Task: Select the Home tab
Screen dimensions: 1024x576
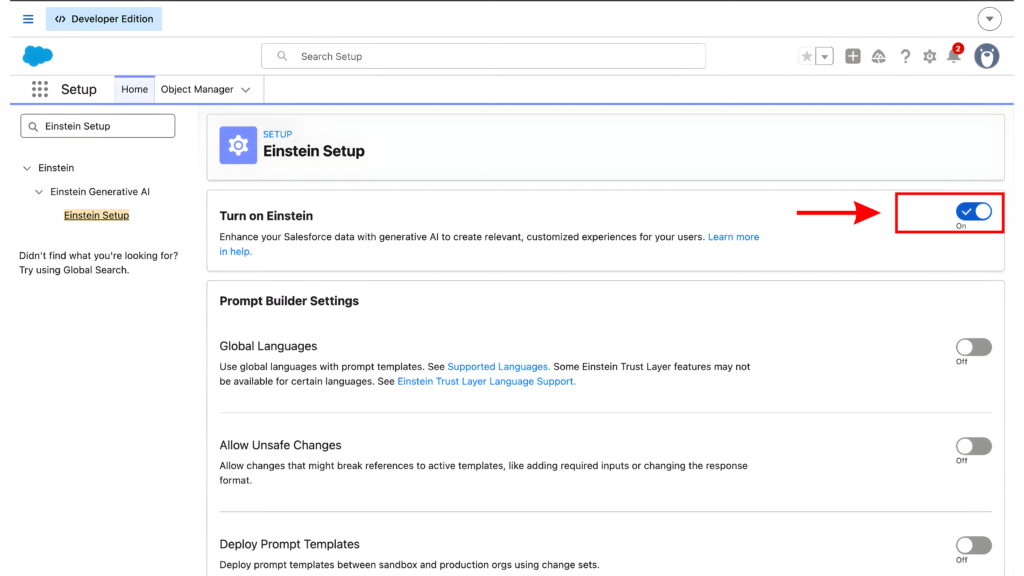Action: pos(134,89)
